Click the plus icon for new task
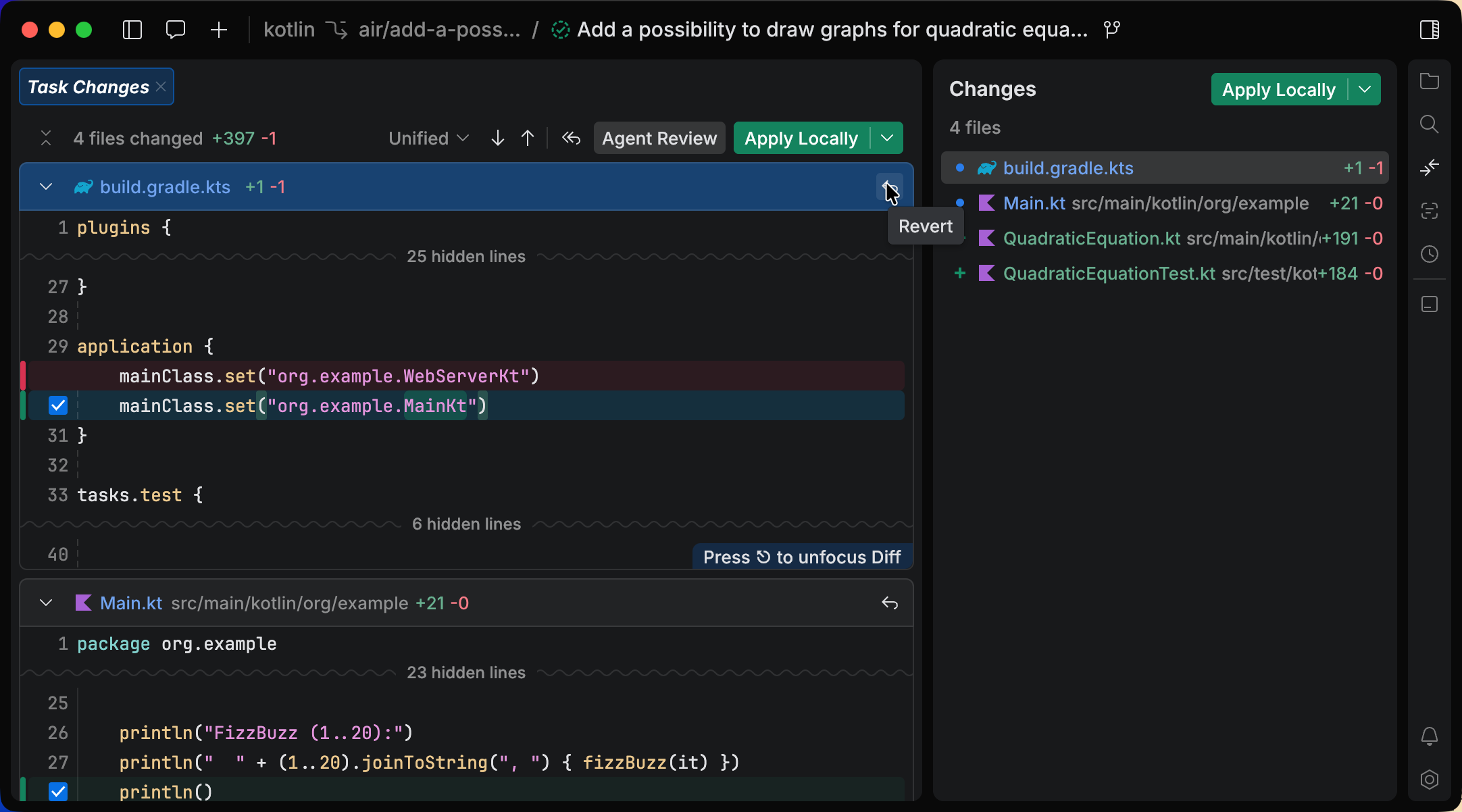 pos(219,30)
